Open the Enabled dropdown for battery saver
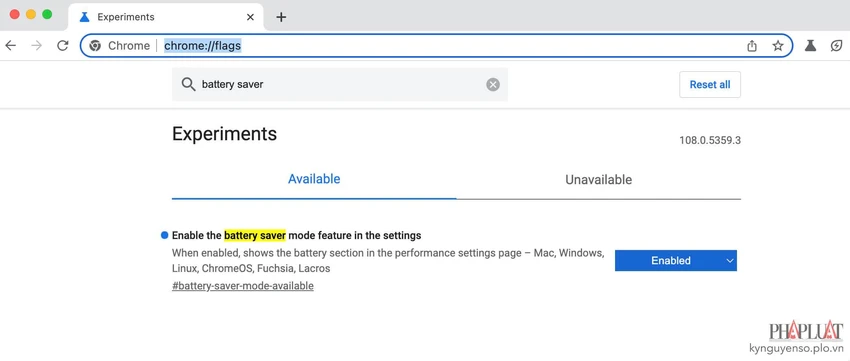The height and width of the screenshot is (361, 850). 675,261
